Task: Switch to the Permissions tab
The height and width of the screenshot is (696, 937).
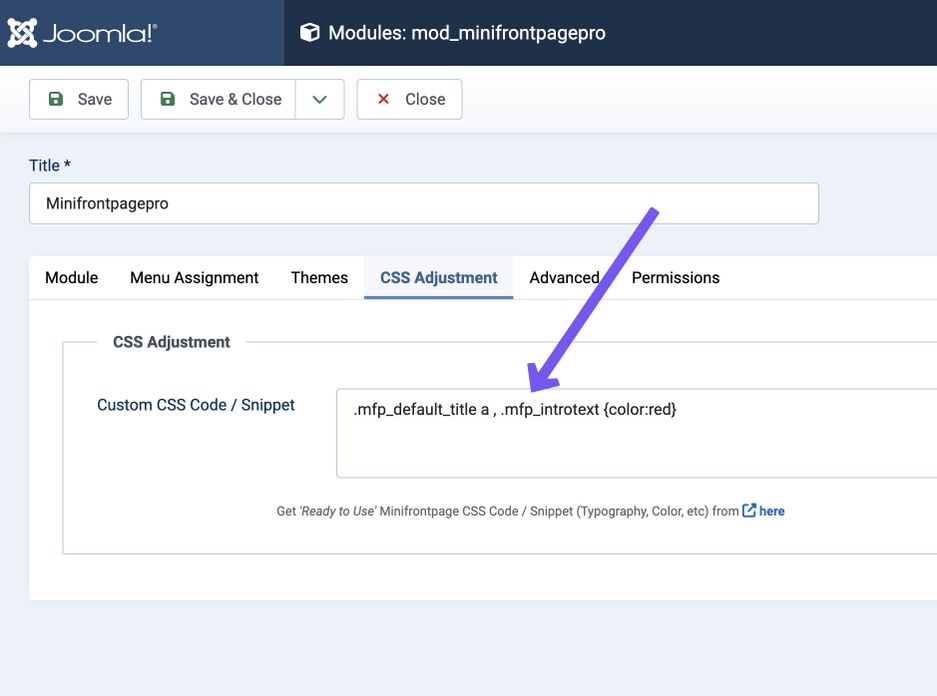Action: [x=675, y=278]
